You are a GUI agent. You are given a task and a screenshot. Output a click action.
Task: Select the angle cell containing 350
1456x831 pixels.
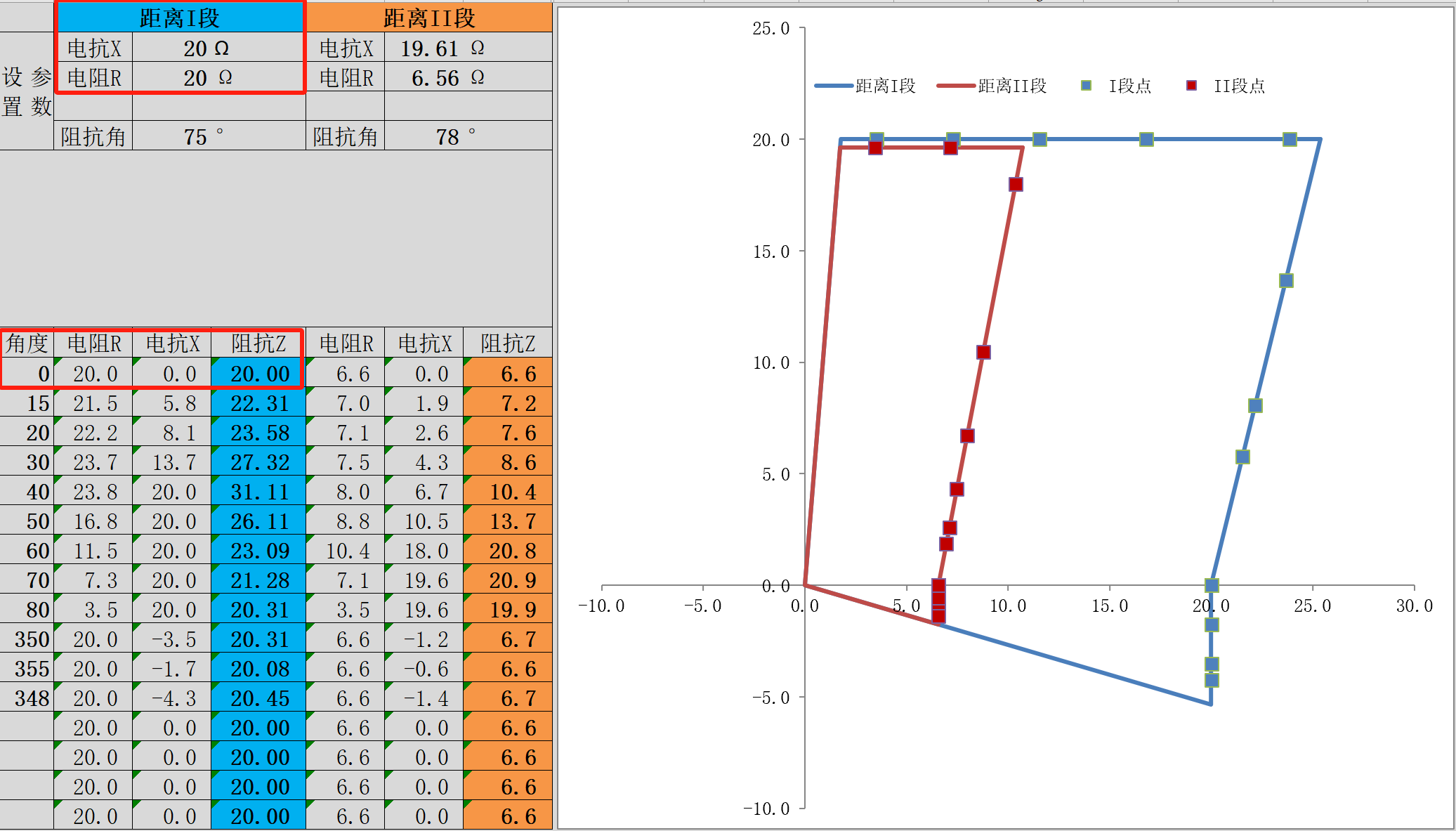(27, 639)
